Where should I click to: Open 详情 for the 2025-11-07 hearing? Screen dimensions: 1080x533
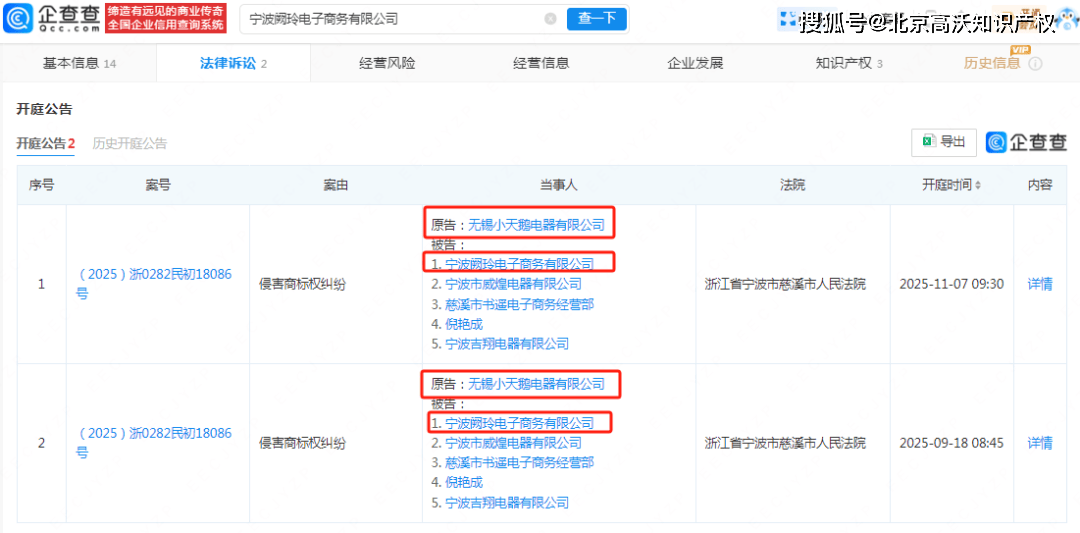1040,284
